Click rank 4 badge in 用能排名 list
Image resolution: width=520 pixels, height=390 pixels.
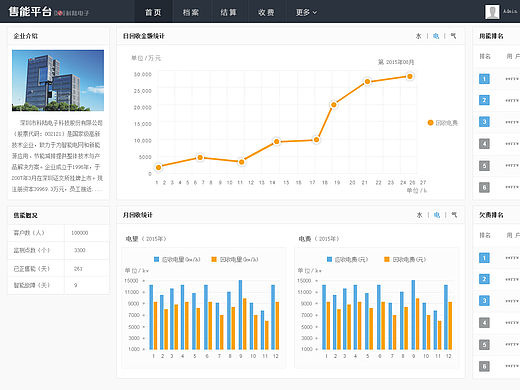point(484,144)
